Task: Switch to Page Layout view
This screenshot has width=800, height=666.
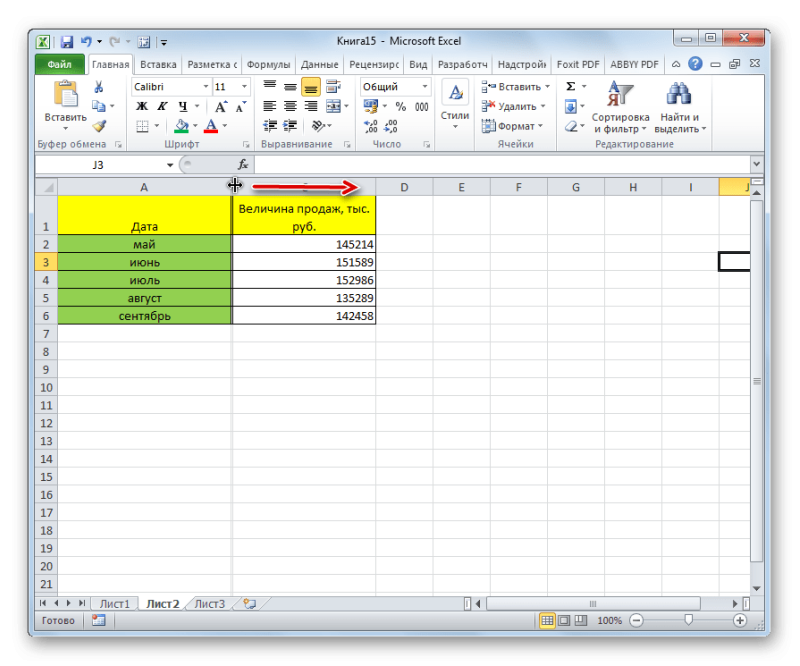Action: coord(564,621)
